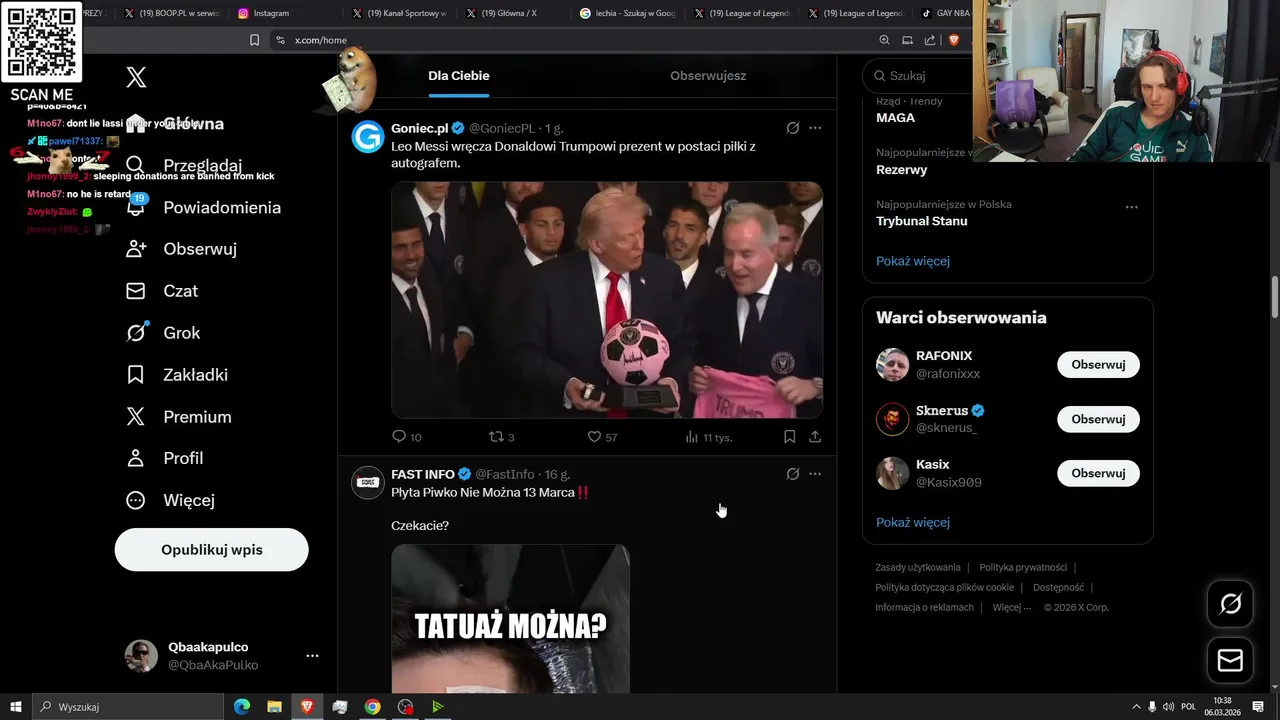
Task: Open Microsoft Edge from taskbar
Action: pyautogui.click(x=242, y=707)
